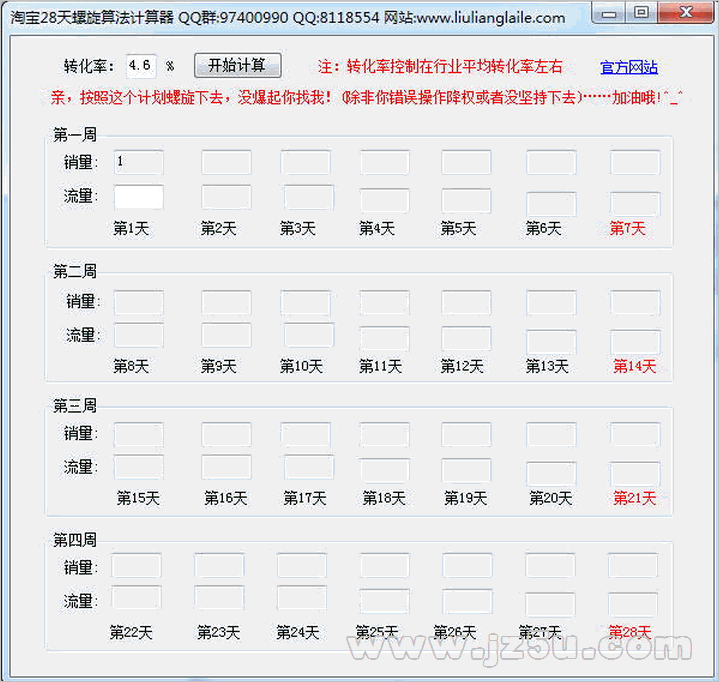This screenshot has width=719, height=682.
Task: Click the 第12天 流量 field
Action: 466,338
